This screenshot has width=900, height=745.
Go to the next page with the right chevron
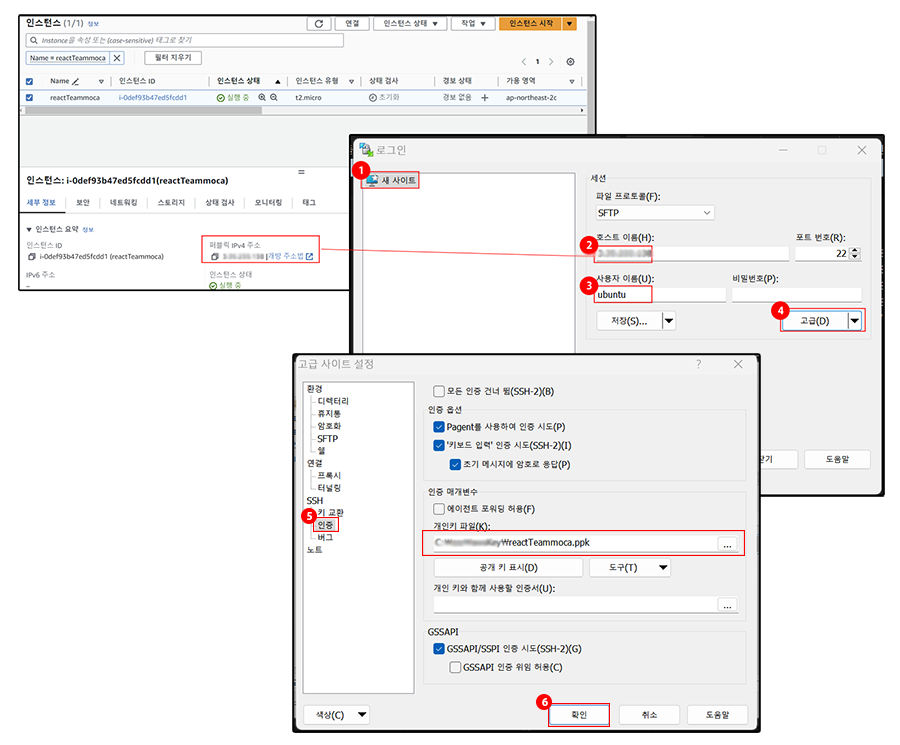pos(551,61)
